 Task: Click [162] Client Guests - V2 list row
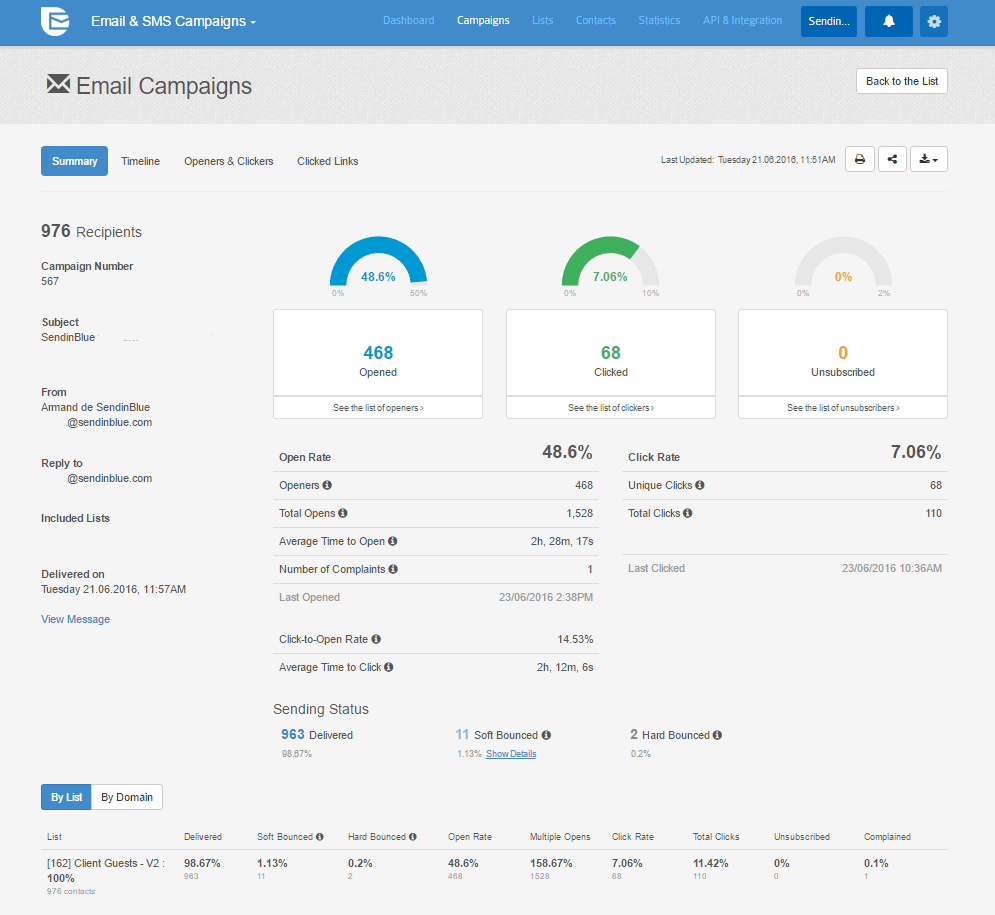point(494,876)
